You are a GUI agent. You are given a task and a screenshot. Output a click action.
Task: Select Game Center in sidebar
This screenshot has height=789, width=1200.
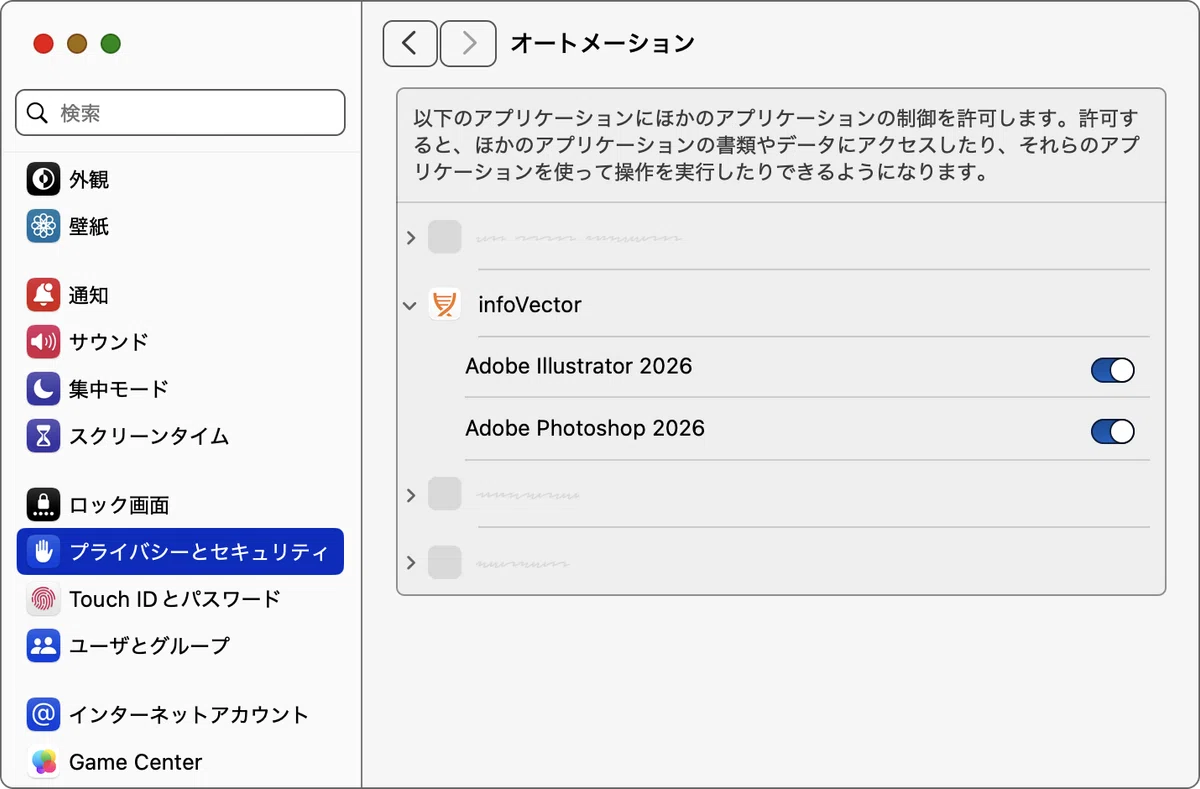[180, 762]
